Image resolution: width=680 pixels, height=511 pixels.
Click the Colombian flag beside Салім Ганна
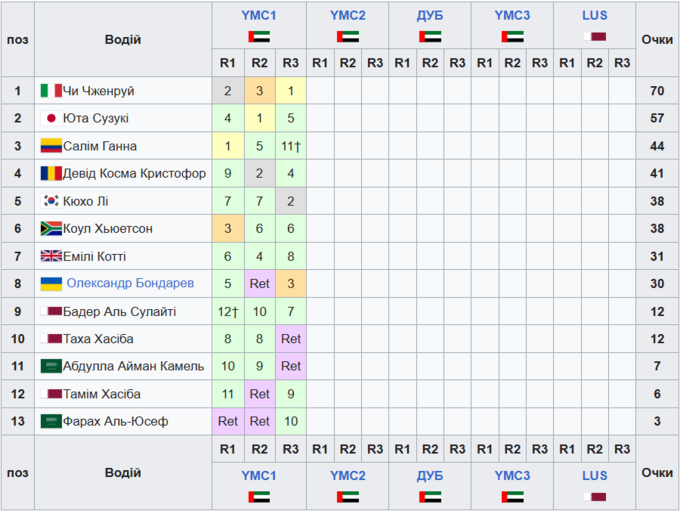51,146
